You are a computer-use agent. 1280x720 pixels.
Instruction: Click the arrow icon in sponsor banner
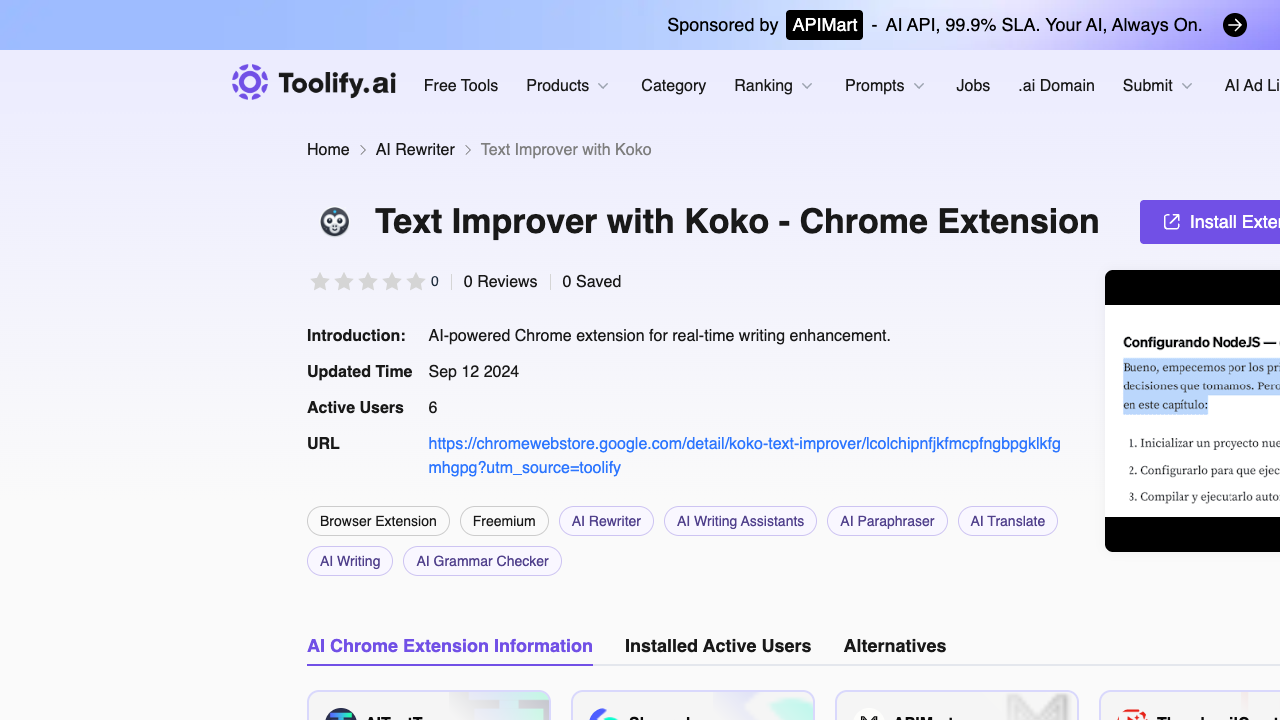1235,25
